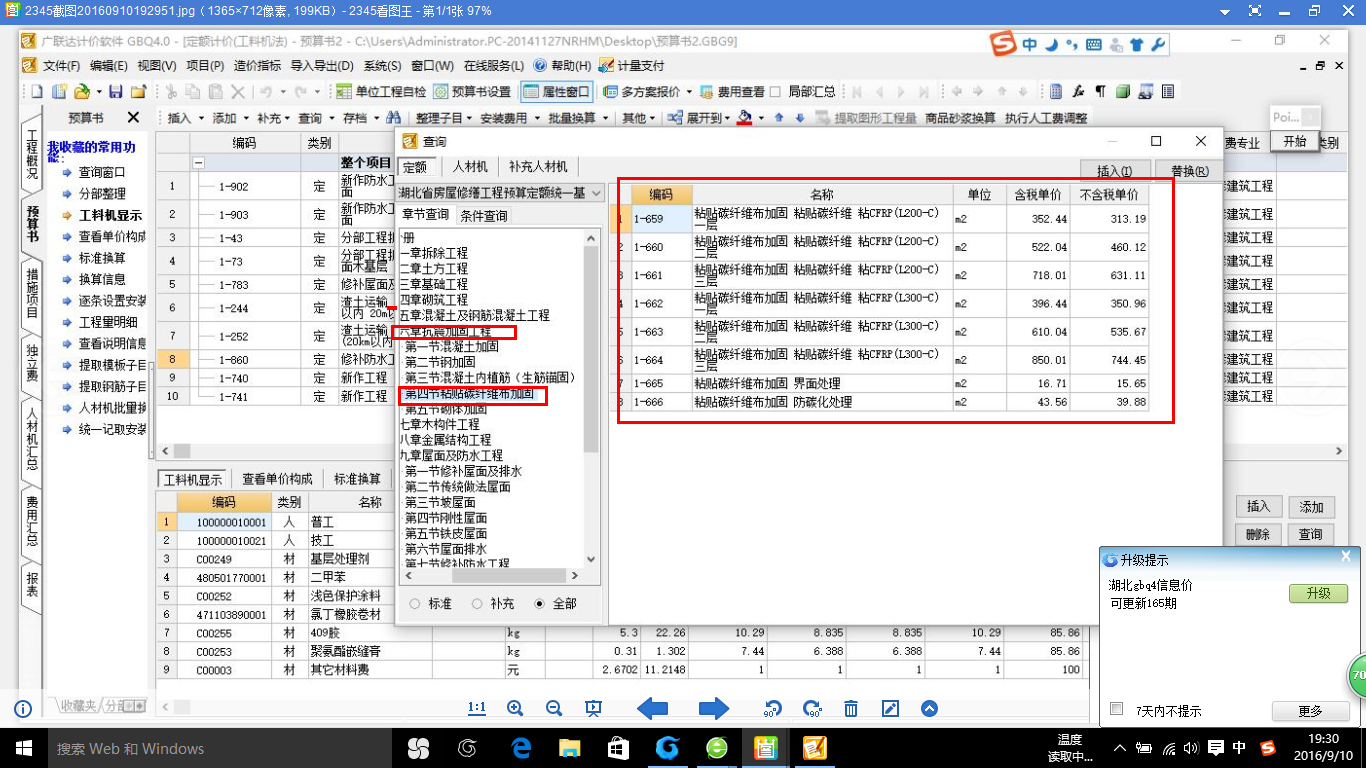Toggle the 属性窗口 property window button
Image resolution: width=1366 pixels, height=768 pixels.
click(x=557, y=92)
